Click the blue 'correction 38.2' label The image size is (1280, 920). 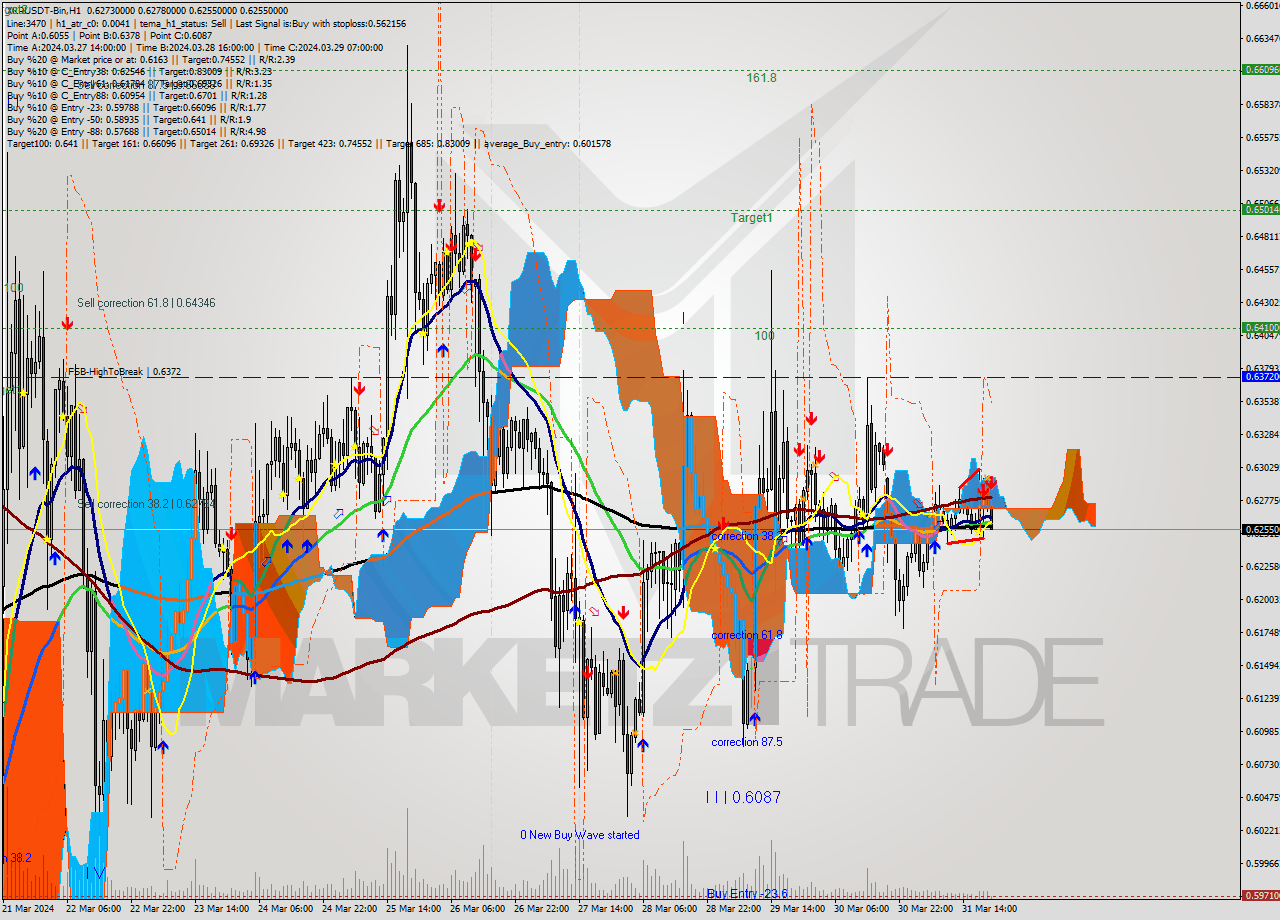pos(746,536)
